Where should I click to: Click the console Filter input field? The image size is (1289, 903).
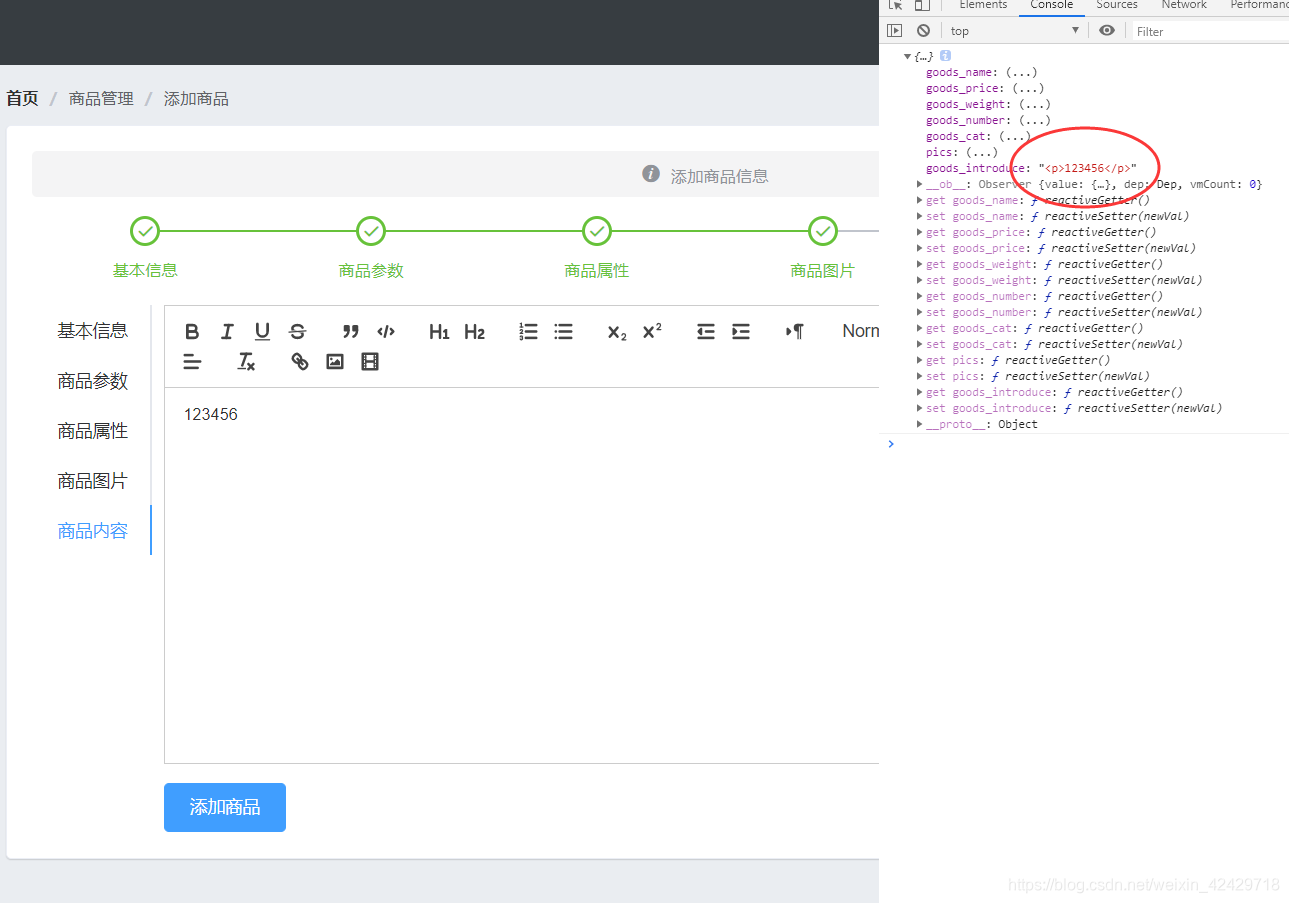pyautogui.click(x=1210, y=31)
